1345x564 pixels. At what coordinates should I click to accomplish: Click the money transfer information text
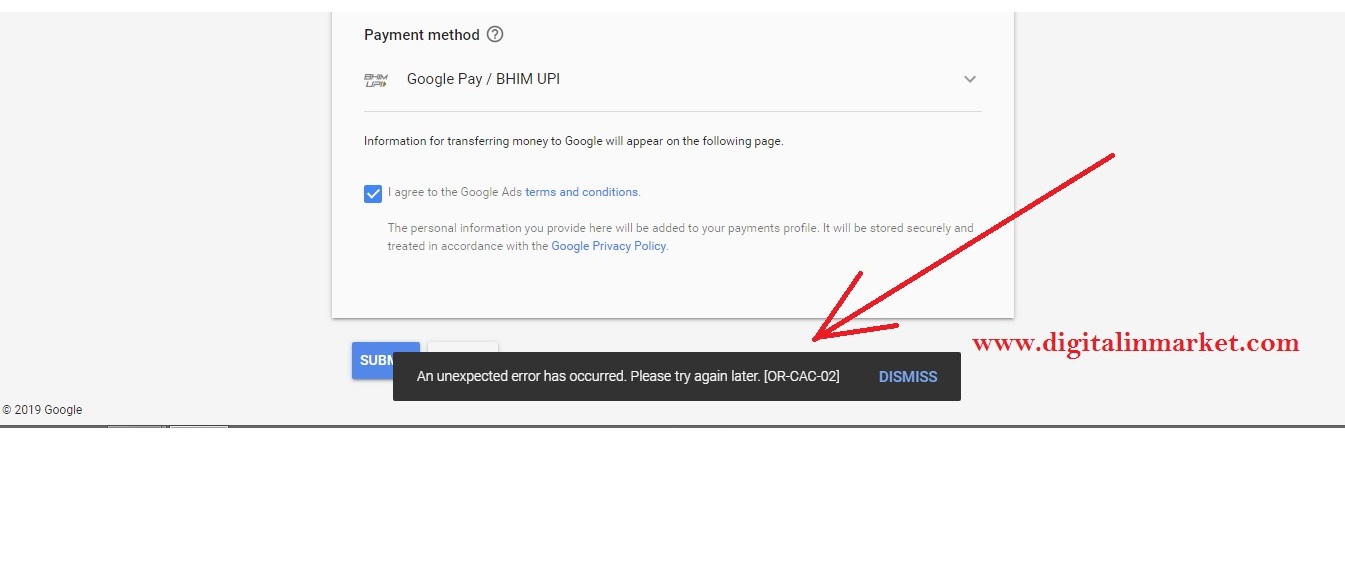574,141
